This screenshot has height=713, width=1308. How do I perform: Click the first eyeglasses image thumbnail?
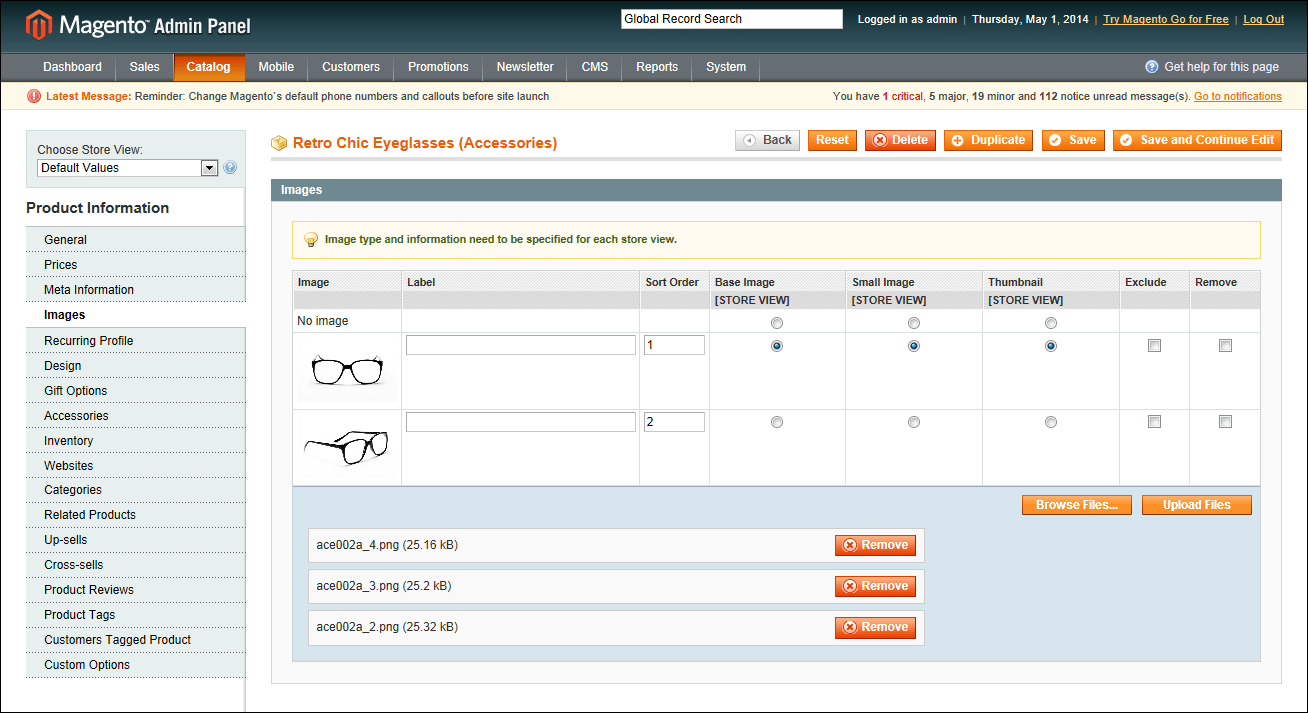346,371
